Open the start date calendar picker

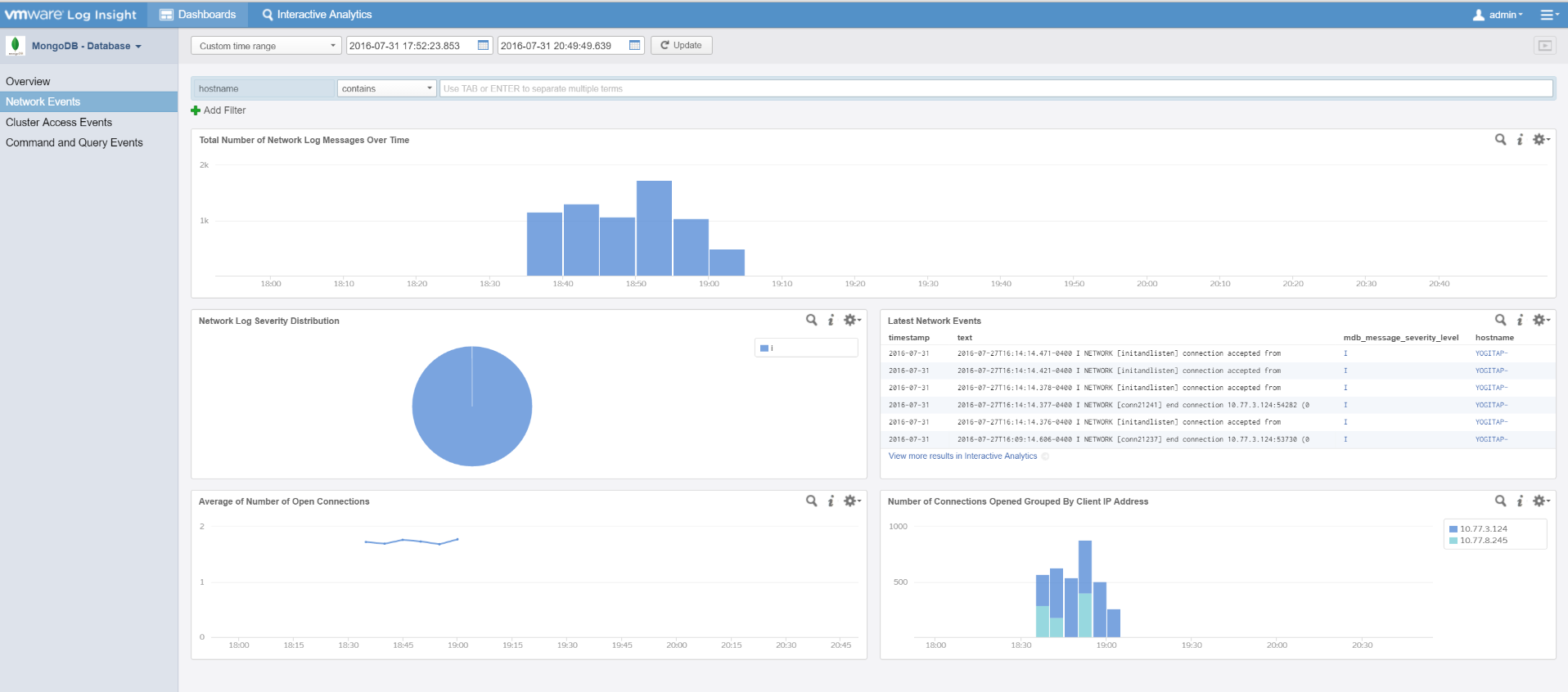pos(484,46)
